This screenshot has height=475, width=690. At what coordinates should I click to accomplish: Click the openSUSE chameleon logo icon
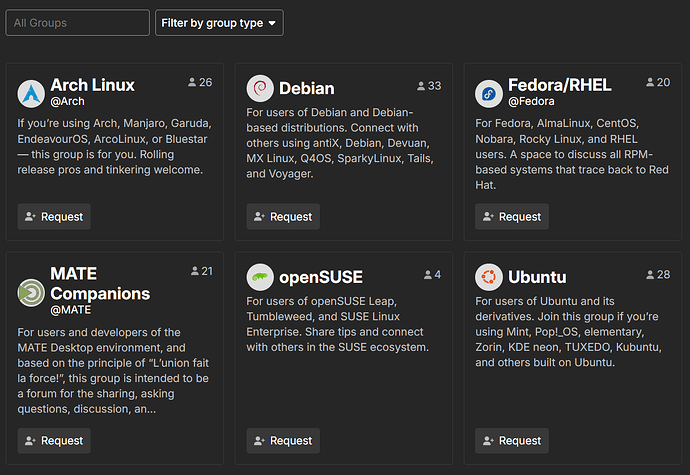(260, 277)
